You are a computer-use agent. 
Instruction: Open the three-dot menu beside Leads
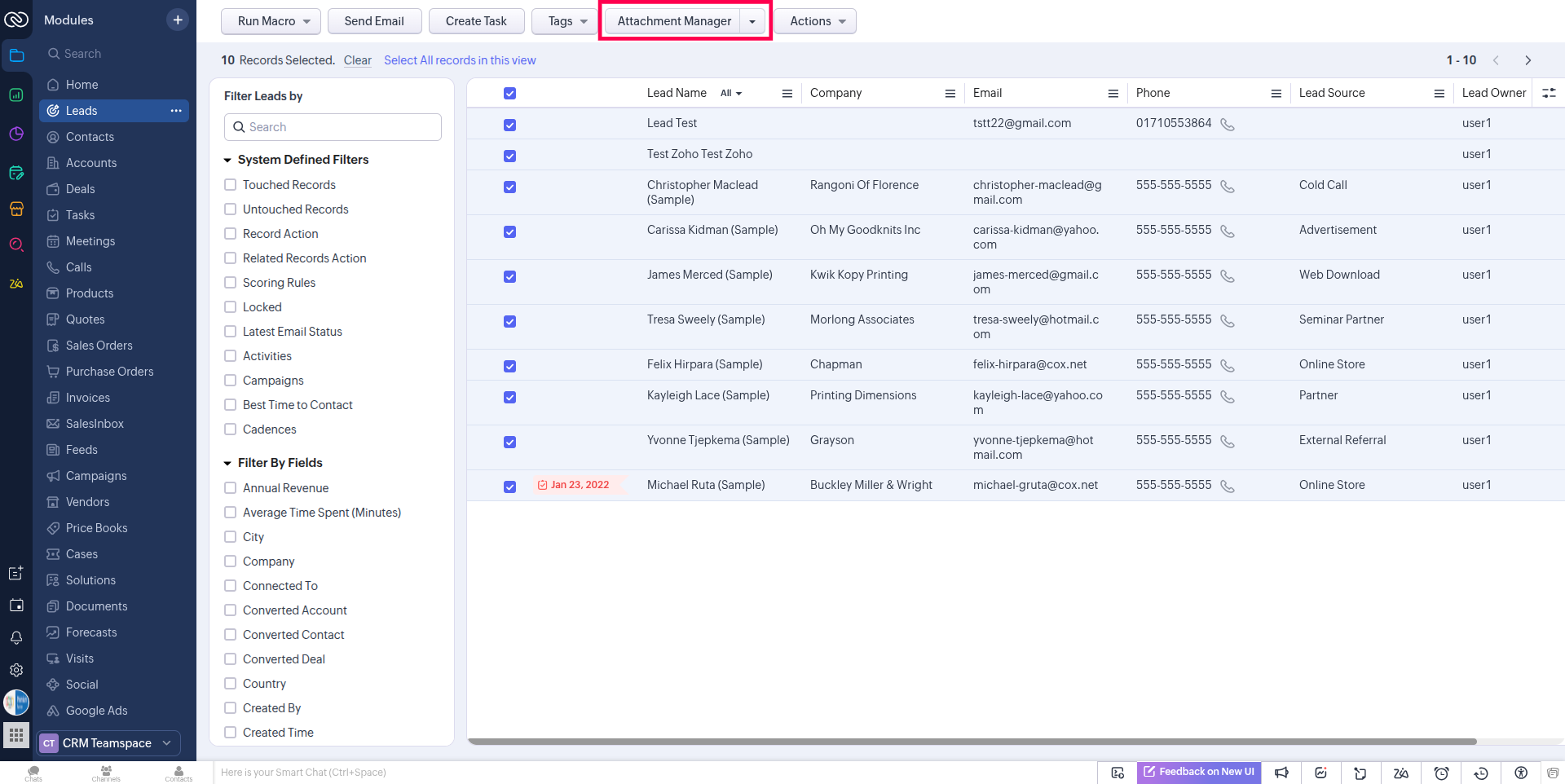(x=176, y=111)
